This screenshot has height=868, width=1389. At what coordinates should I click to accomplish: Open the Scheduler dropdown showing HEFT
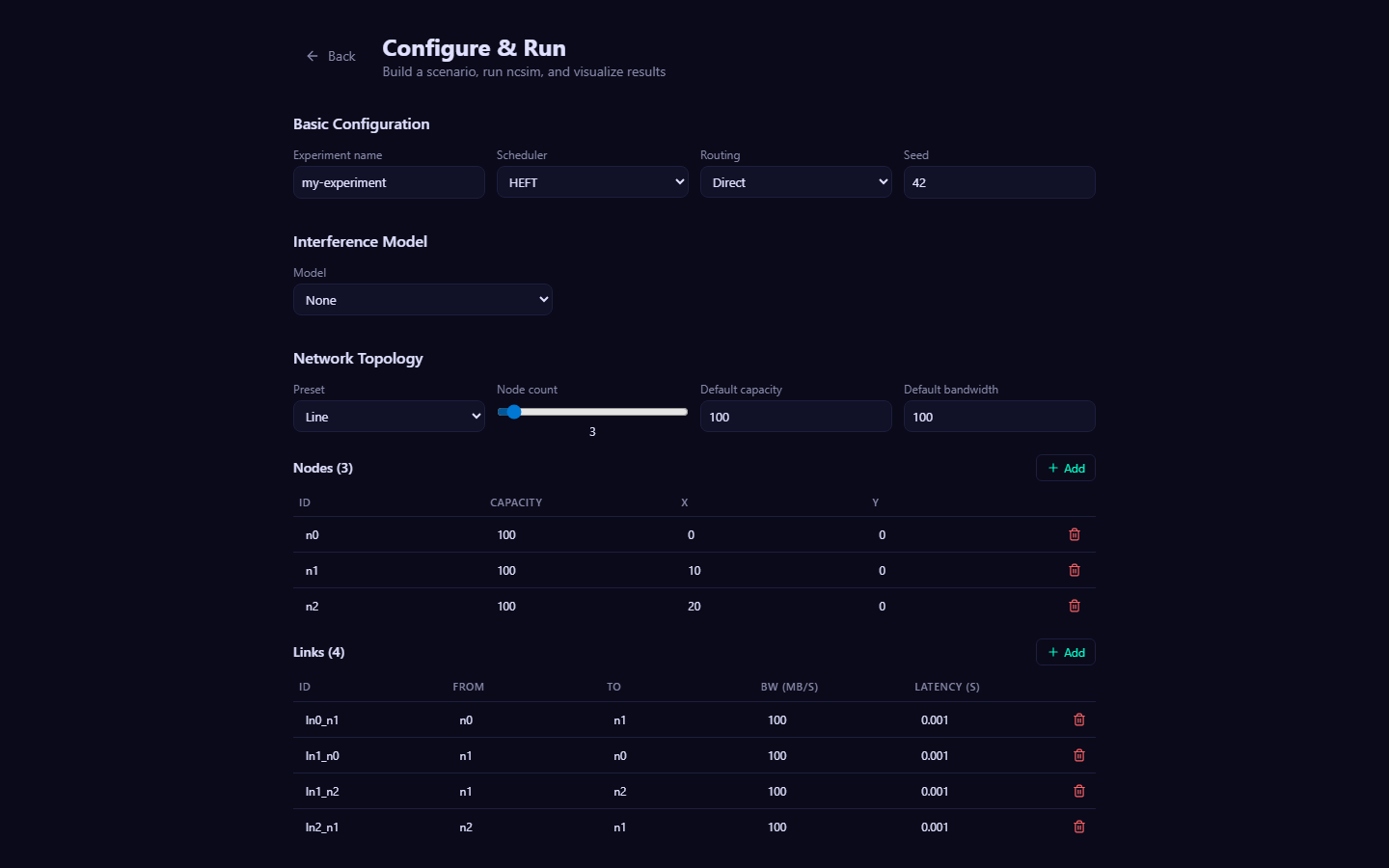[592, 182]
